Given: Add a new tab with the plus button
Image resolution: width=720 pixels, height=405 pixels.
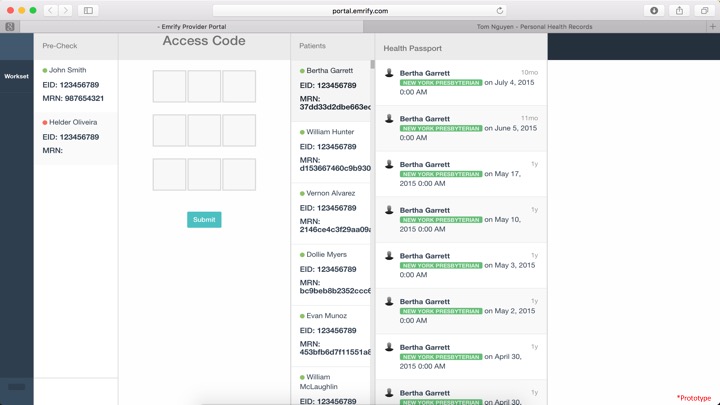Looking at the screenshot, I should (713, 27).
